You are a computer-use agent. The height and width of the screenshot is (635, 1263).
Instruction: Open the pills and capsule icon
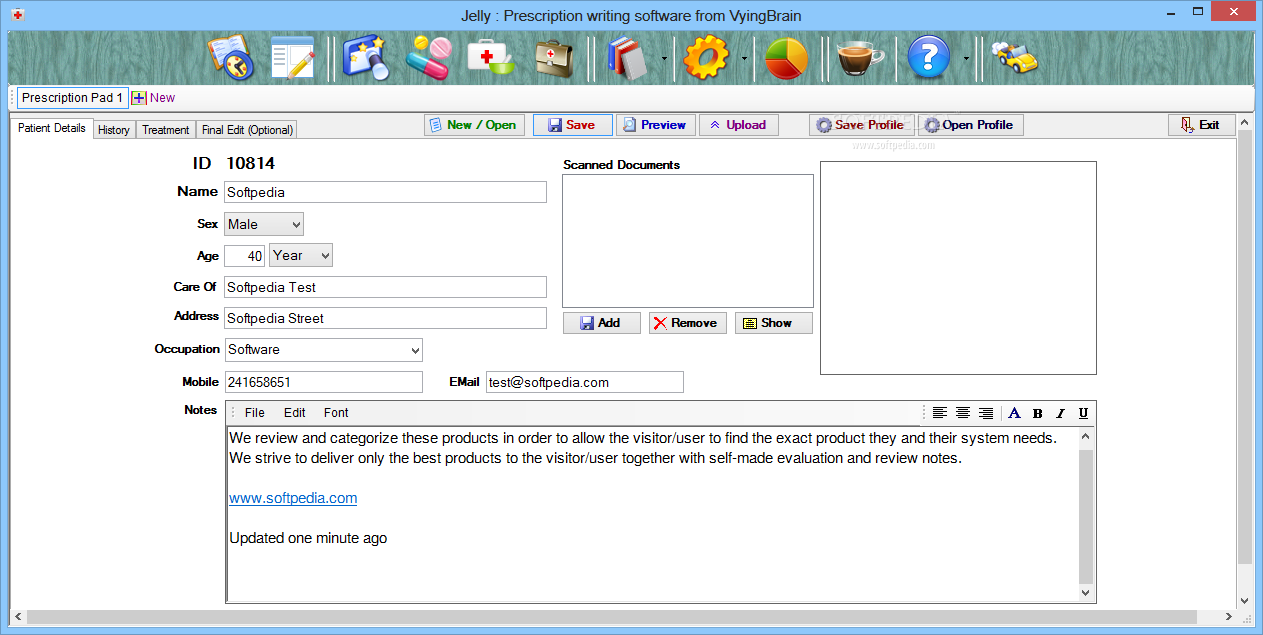428,58
